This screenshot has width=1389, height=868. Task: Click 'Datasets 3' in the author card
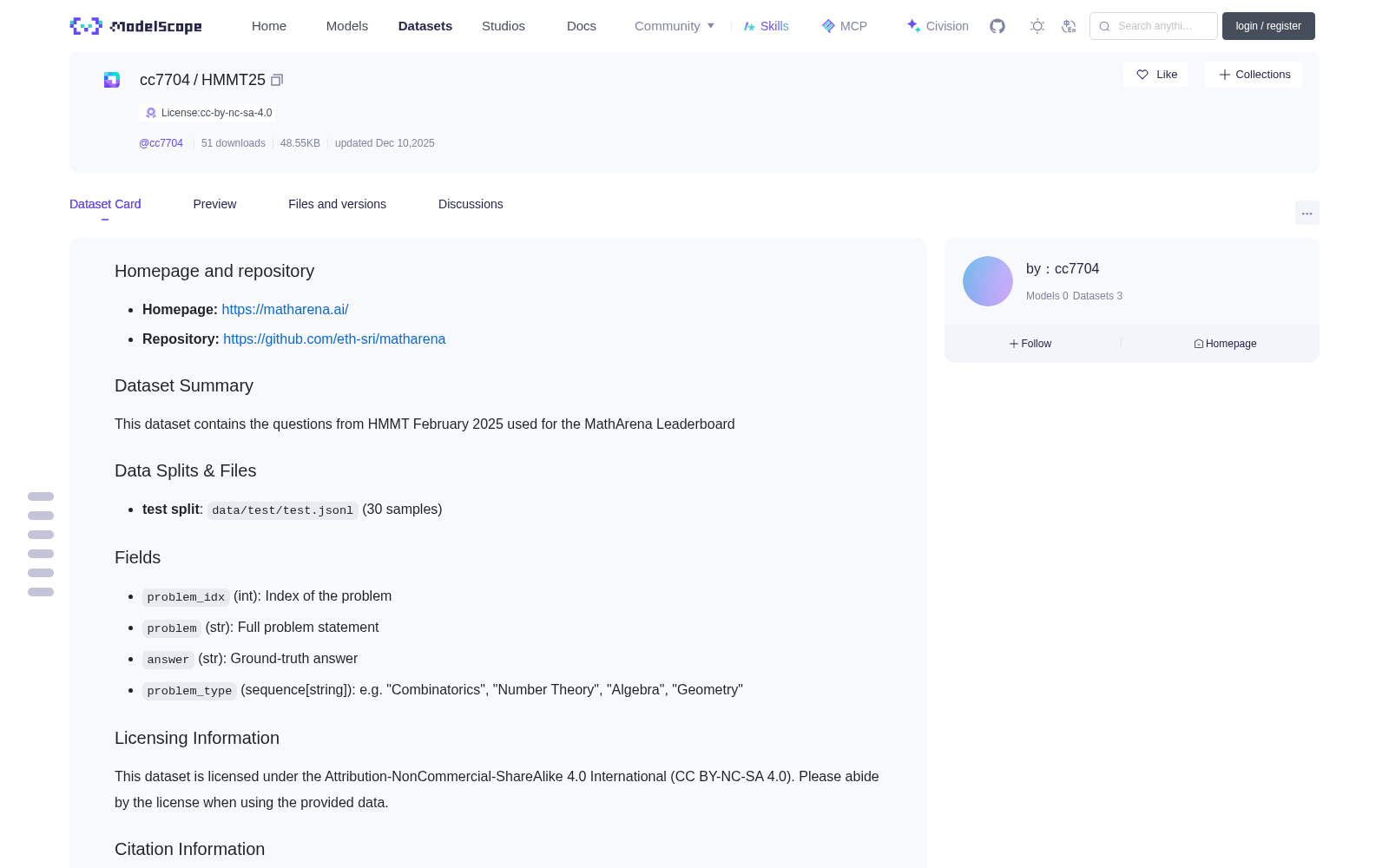(x=1097, y=296)
